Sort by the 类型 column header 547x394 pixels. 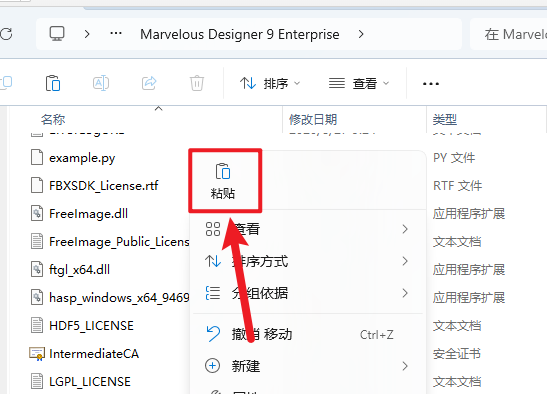[445, 120]
